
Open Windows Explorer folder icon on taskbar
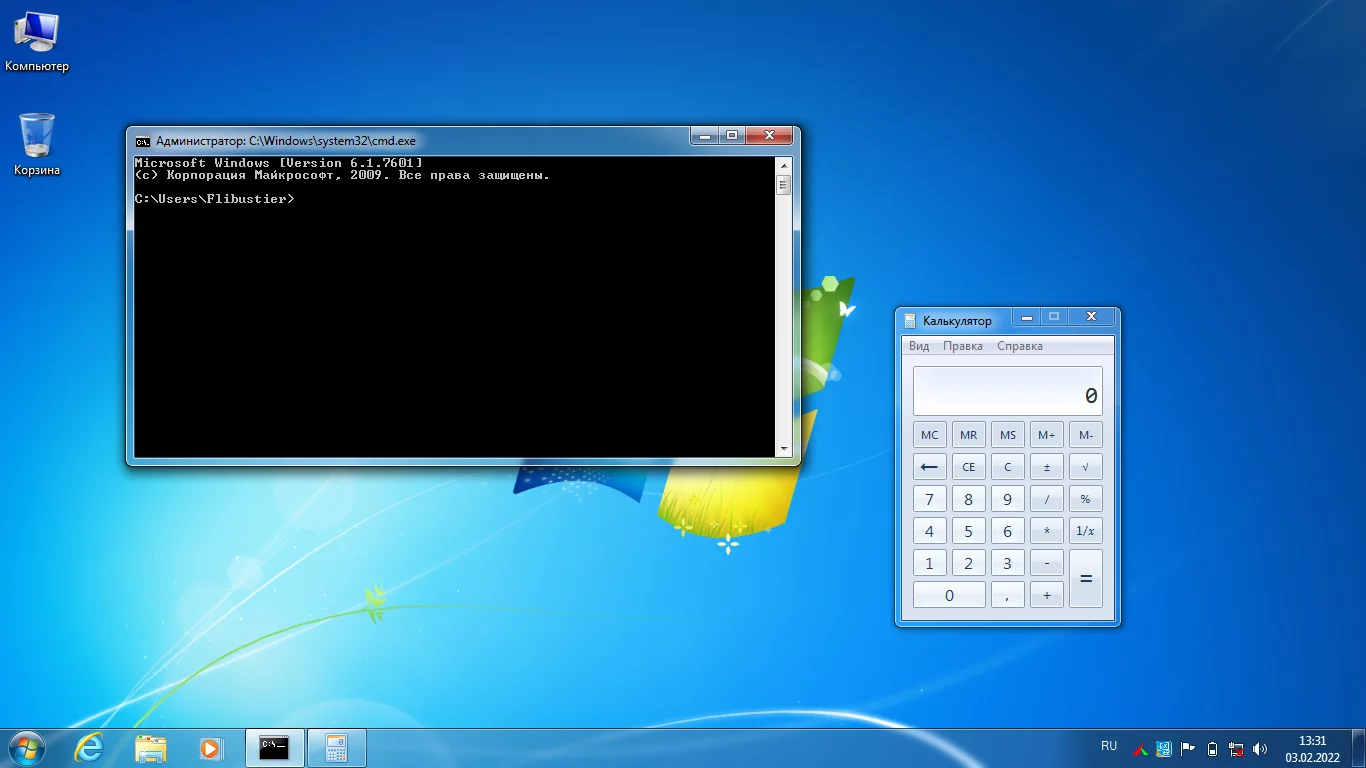coord(150,748)
